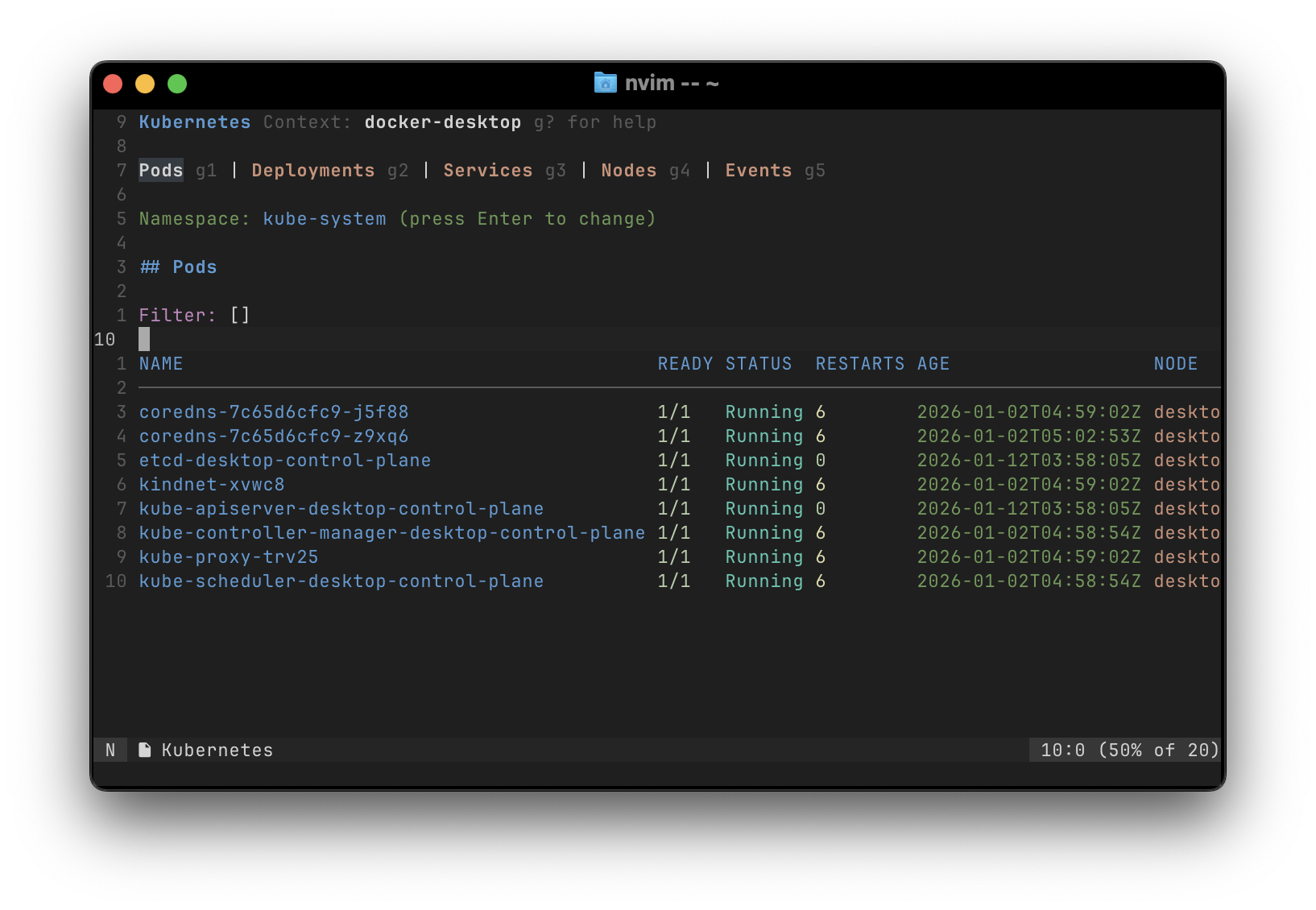Click the AGE column header
Viewport: 1316px width, 910px height.
(933, 363)
